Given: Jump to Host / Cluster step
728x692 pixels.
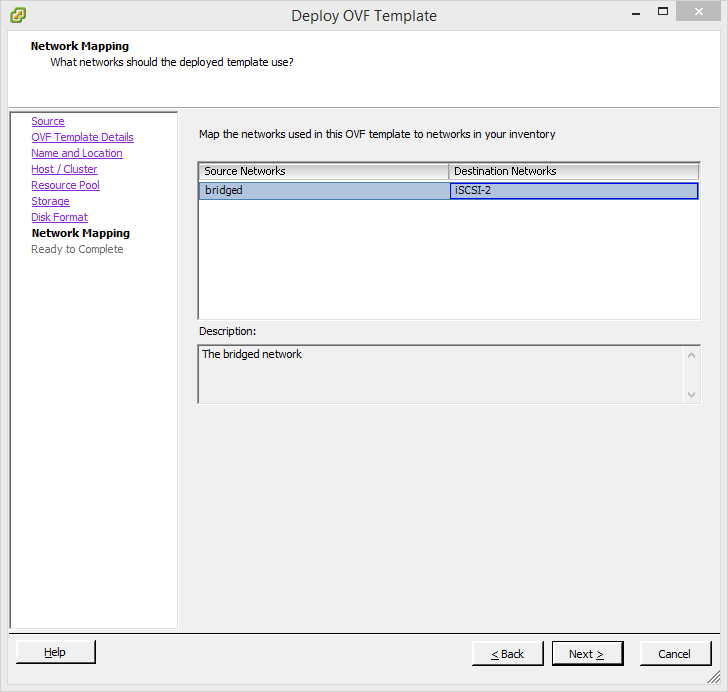Looking at the screenshot, I should (x=64, y=169).
